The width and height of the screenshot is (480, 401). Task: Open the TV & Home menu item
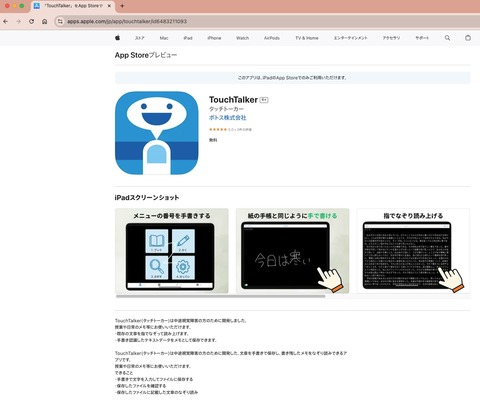tap(307, 38)
